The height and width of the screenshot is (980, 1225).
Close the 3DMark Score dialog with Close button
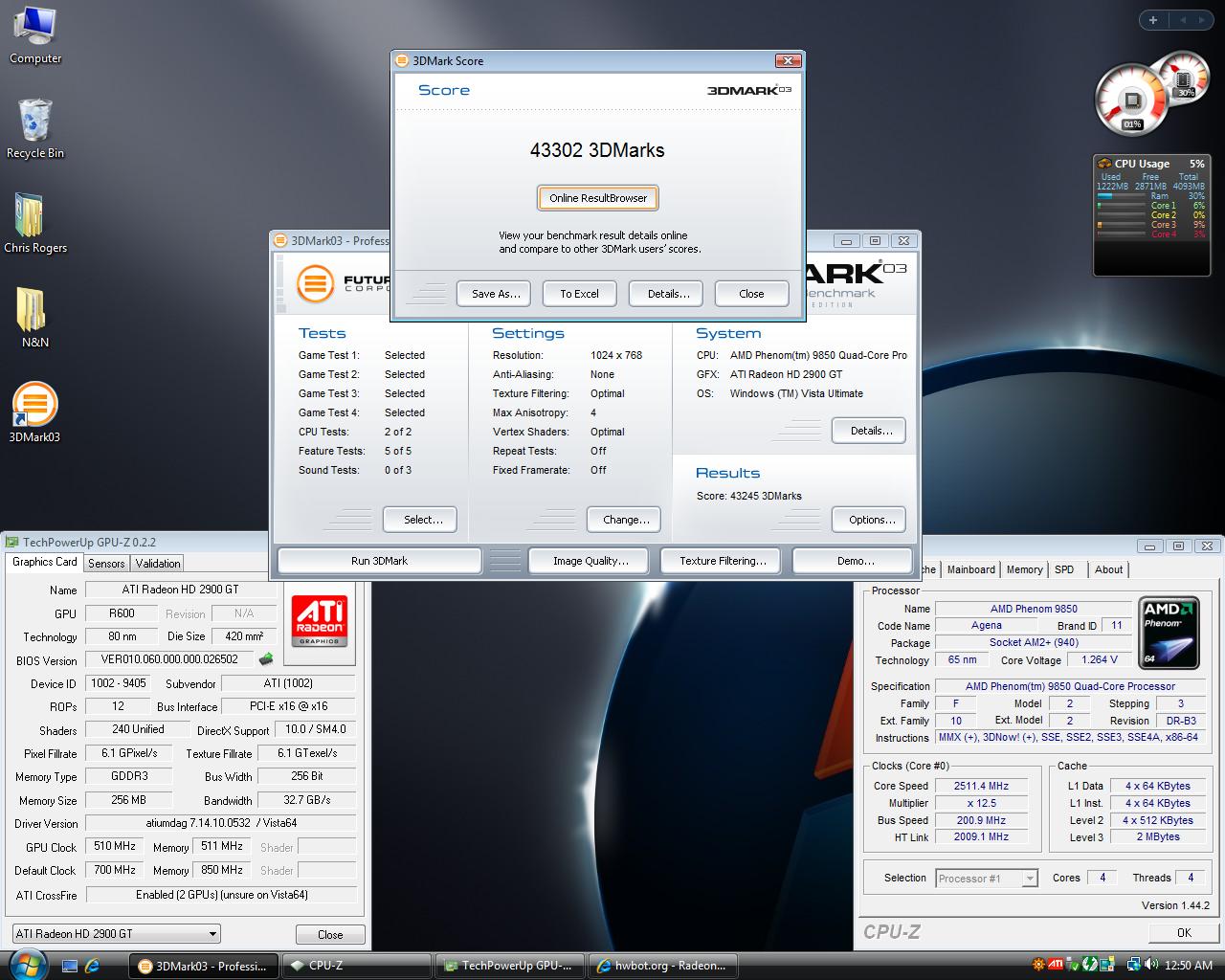coord(751,294)
